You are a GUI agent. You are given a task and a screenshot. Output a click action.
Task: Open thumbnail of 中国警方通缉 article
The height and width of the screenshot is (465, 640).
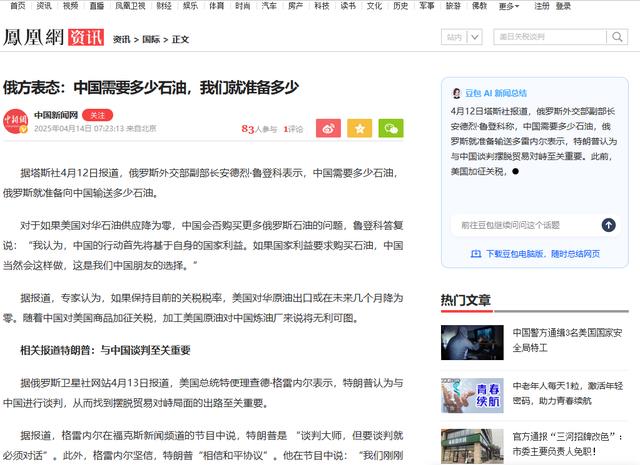coord(472,343)
